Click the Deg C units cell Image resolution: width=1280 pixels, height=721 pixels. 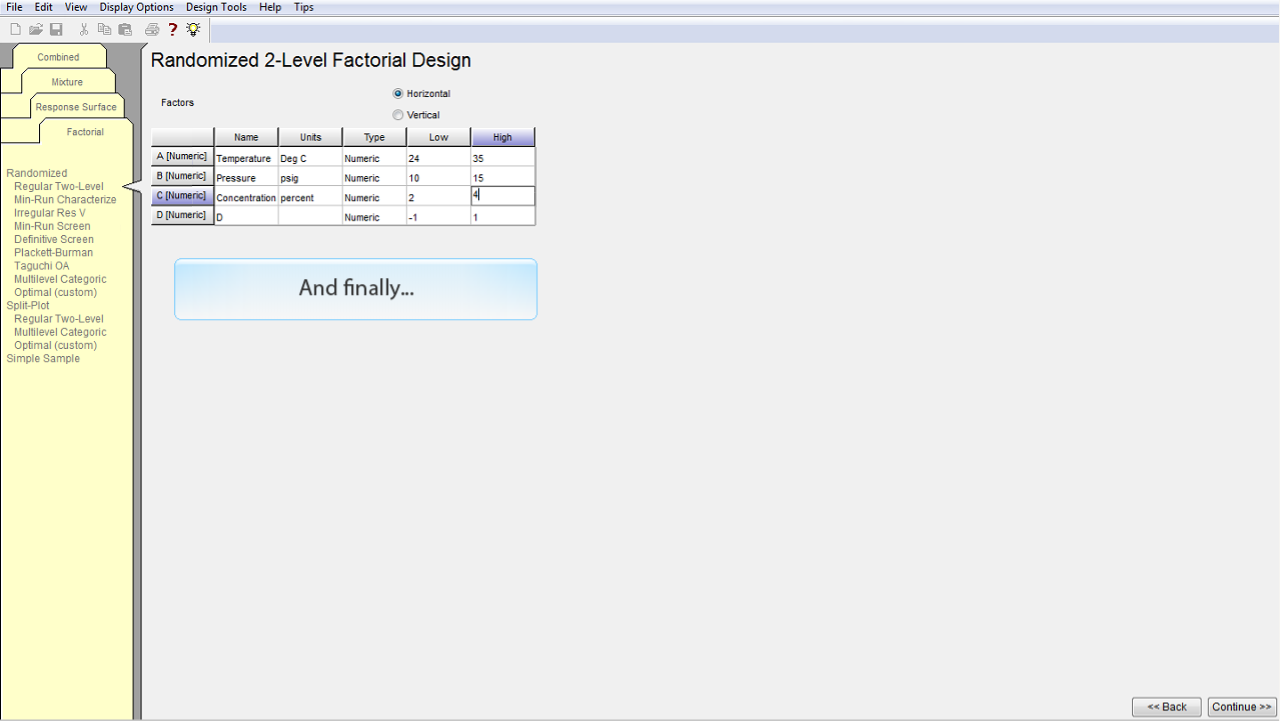[x=310, y=158]
